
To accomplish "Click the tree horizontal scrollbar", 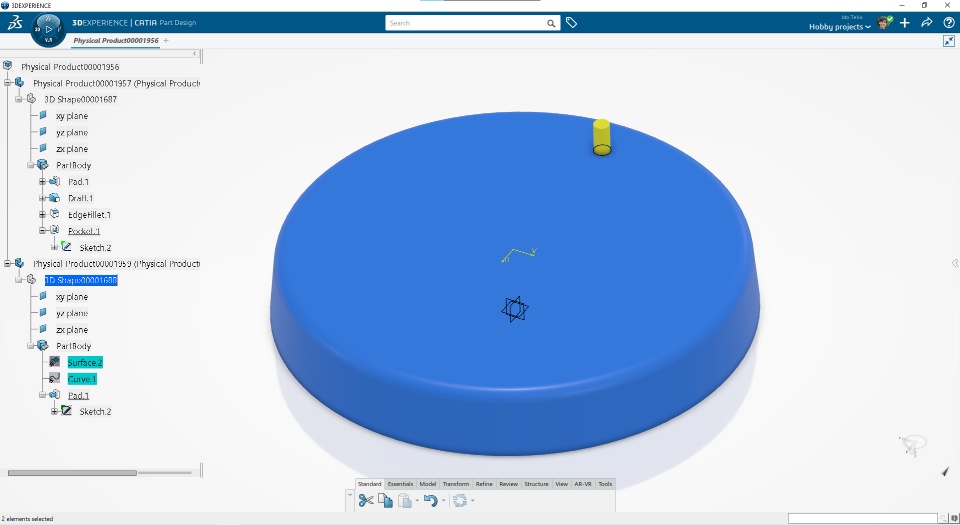I will click(72, 472).
